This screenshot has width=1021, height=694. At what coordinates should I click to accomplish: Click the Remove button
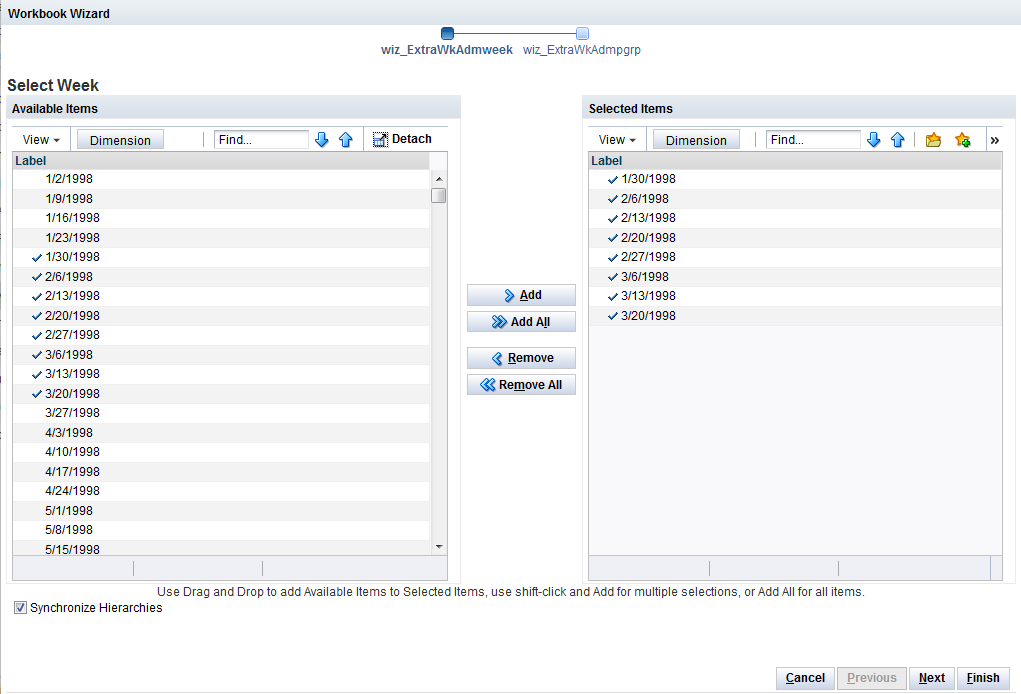click(x=522, y=358)
